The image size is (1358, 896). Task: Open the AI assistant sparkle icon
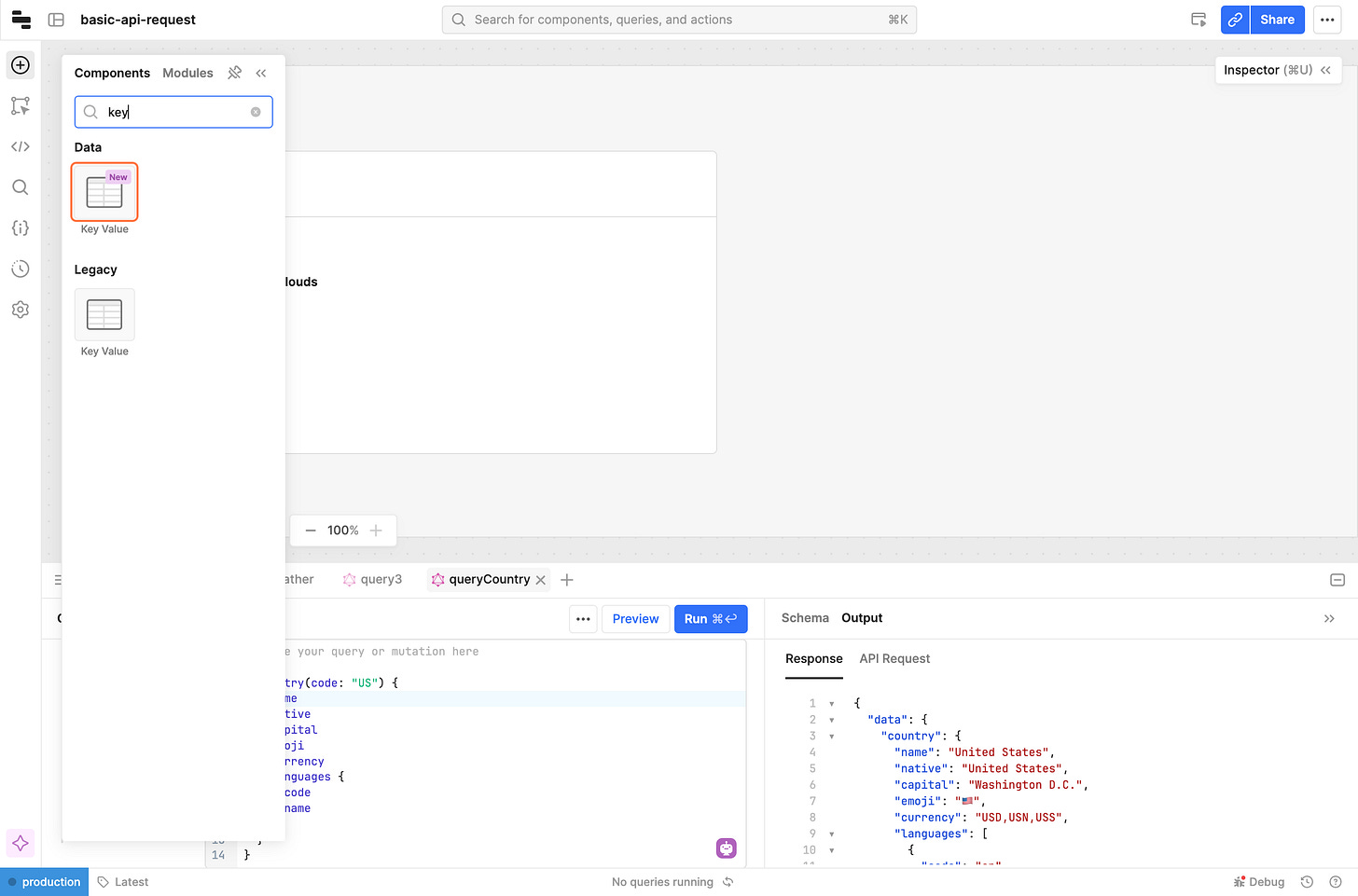pyautogui.click(x=21, y=843)
